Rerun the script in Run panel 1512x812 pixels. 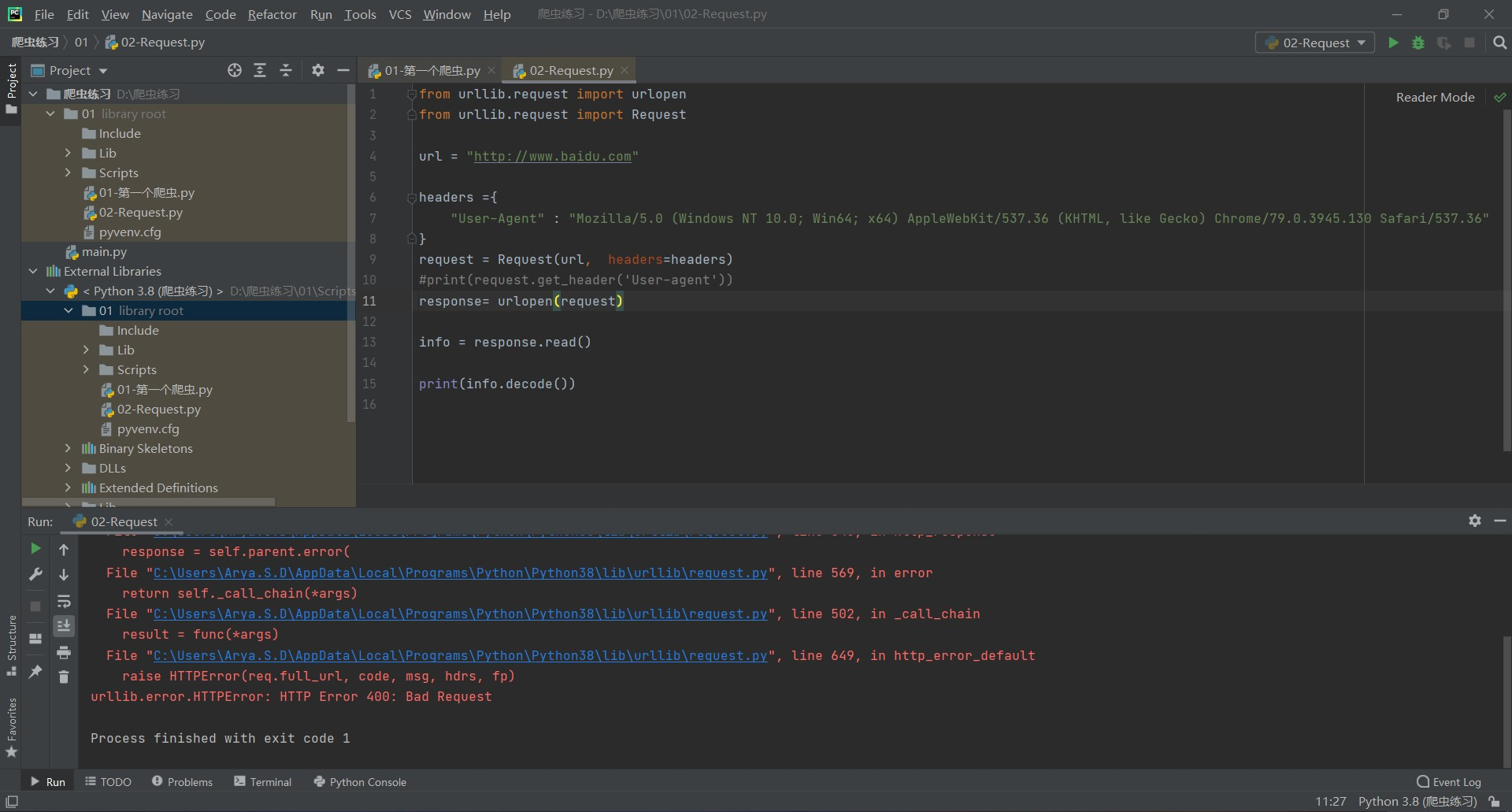click(35, 548)
